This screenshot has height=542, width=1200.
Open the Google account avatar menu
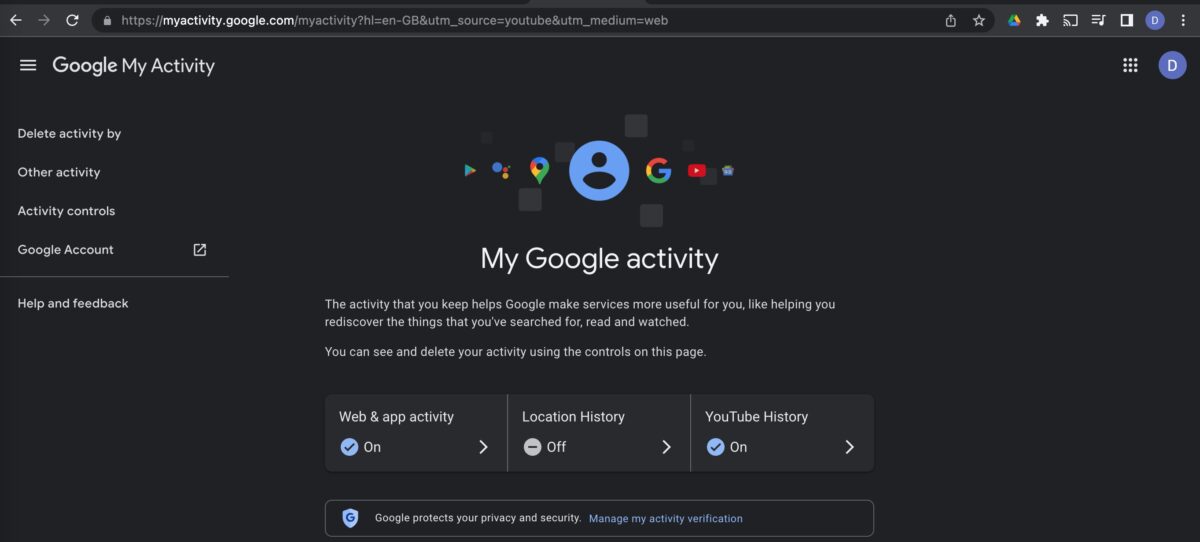pyautogui.click(x=1172, y=65)
